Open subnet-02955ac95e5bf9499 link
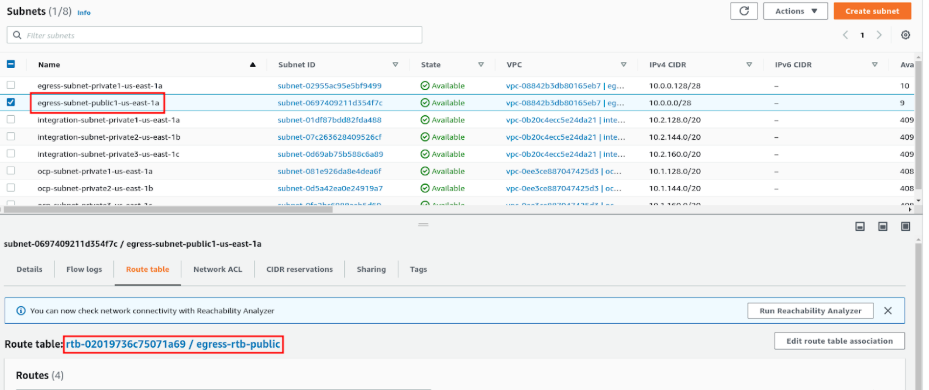929x390 pixels. (329, 85)
